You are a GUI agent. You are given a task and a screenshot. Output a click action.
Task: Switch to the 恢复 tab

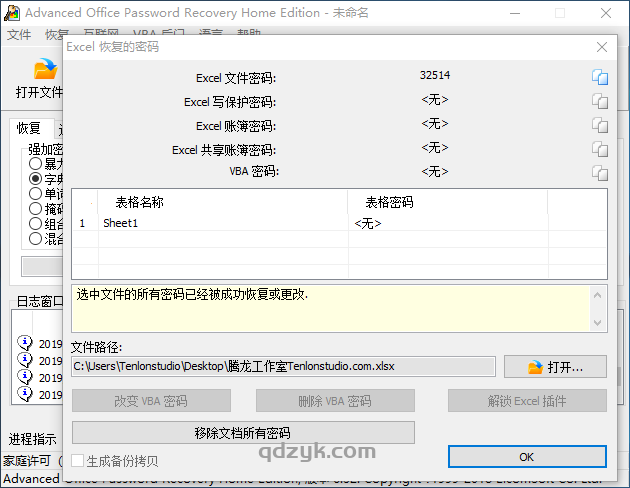click(x=29, y=128)
